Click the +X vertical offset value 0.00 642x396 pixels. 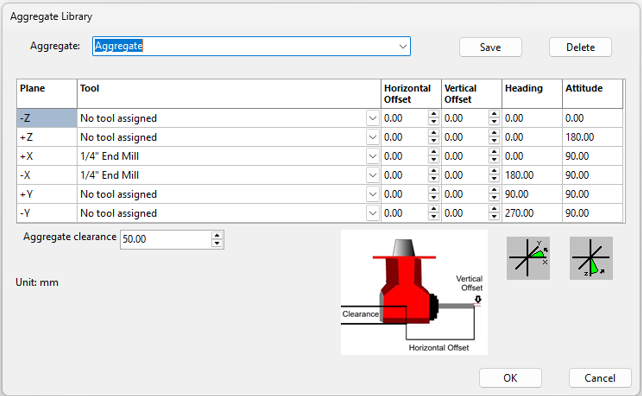[454, 156]
